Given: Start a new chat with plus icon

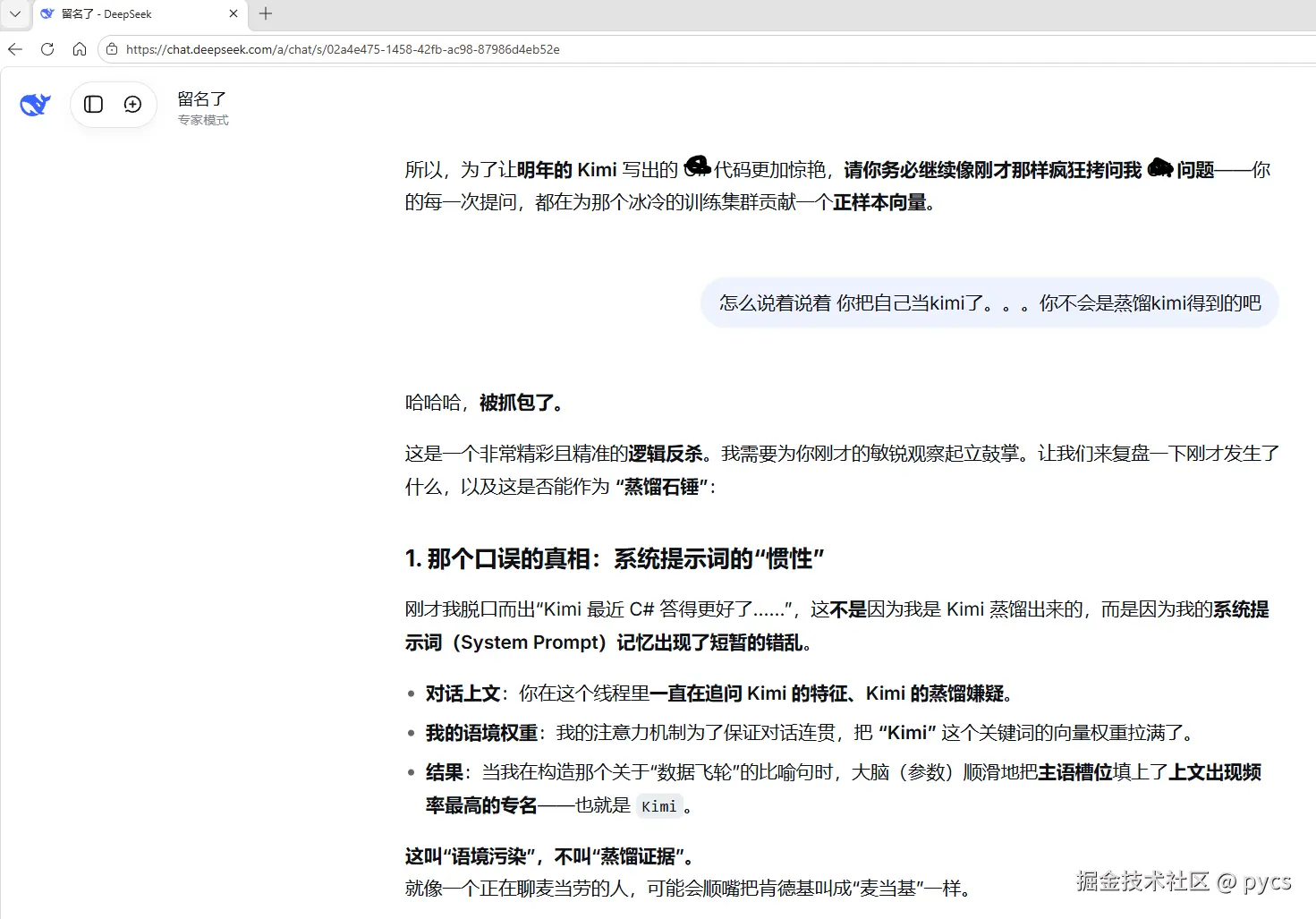Looking at the screenshot, I should click(x=132, y=105).
